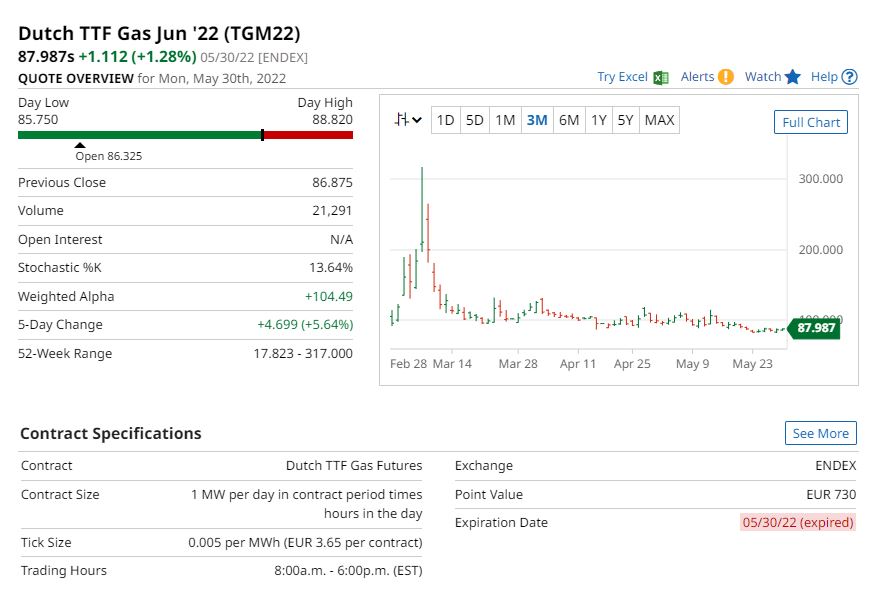Select the 5D chart period
The height and width of the screenshot is (601, 871).
tap(475, 120)
